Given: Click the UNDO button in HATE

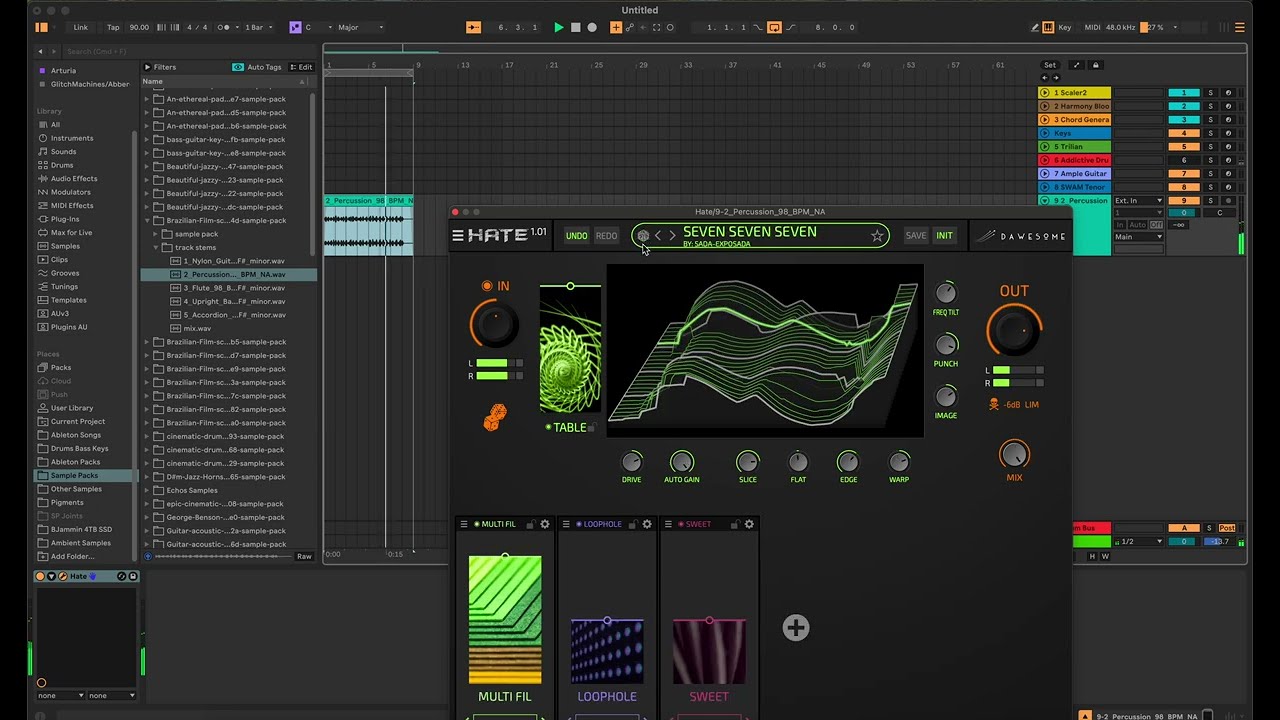Looking at the screenshot, I should pos(577,236).
